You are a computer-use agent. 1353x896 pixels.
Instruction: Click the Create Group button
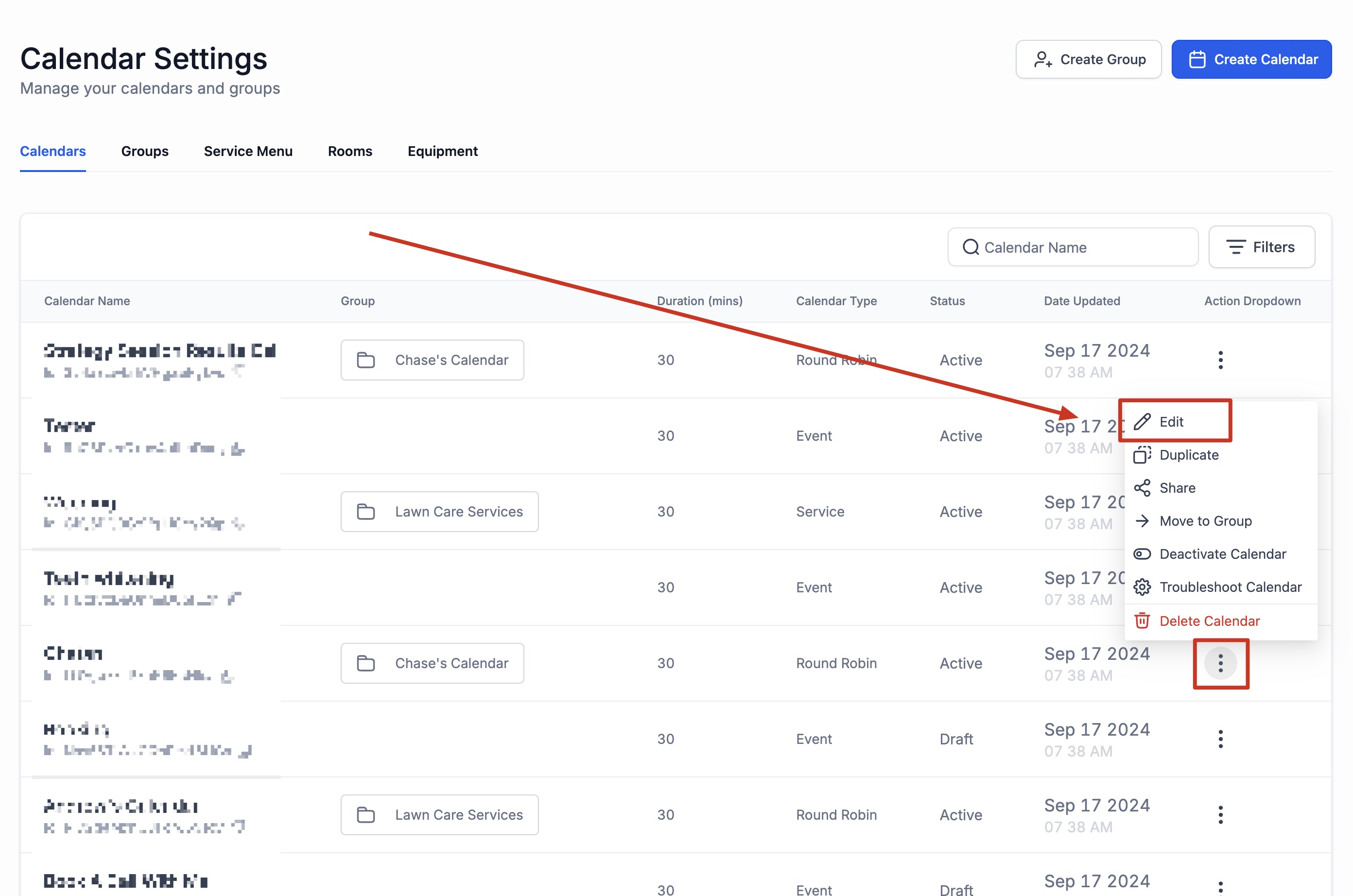coord(1089,59)
